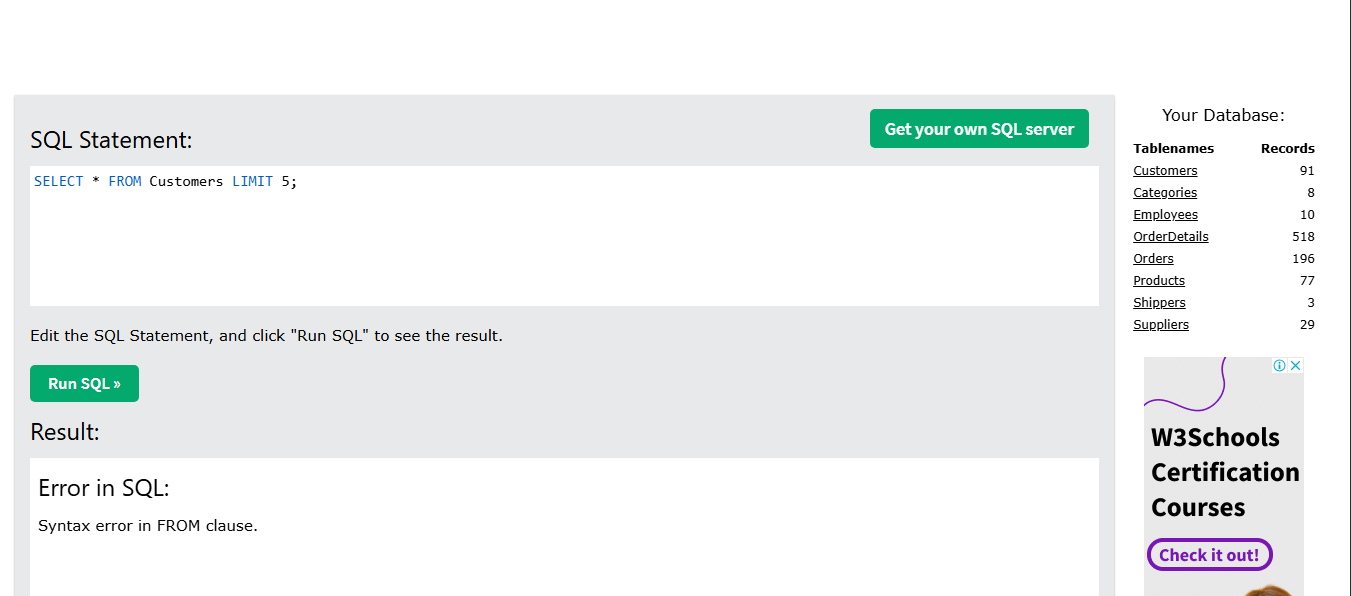Viewport: 1351px width, 596px height.
Task: Click the Syntax error in FROM clause message
Action: 148,526
